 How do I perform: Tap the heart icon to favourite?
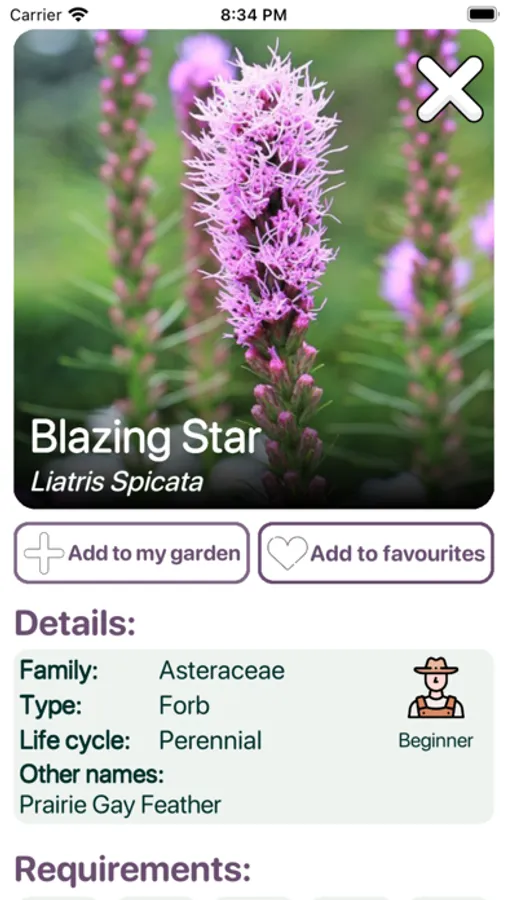tap(287, 553)
